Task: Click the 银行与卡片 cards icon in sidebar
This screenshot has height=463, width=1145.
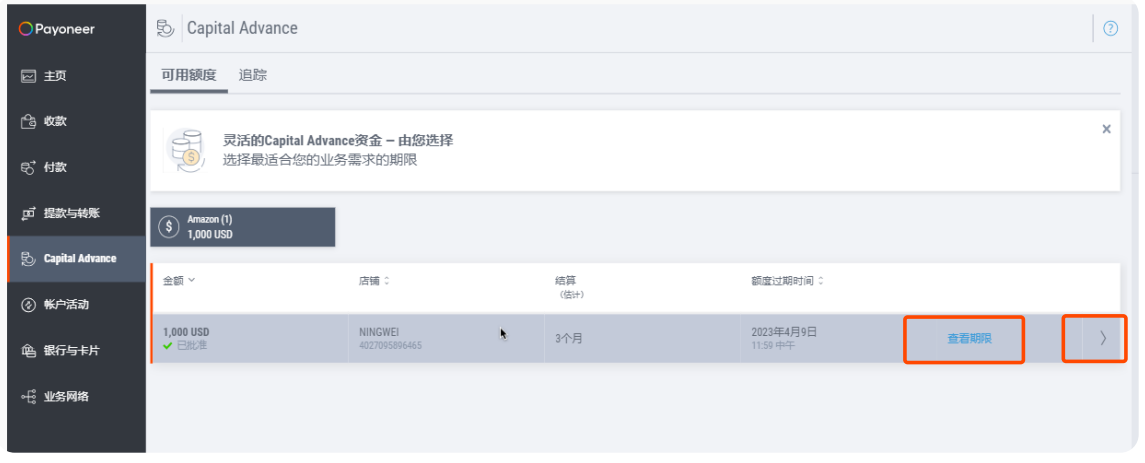Action: pyautogui.click(x=28, y=351)
